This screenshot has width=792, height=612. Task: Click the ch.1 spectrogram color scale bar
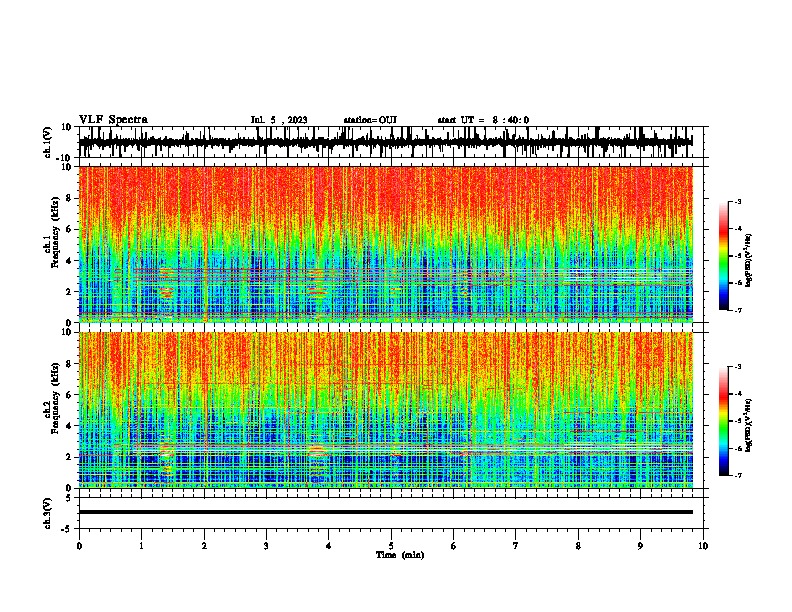point(724,256)
